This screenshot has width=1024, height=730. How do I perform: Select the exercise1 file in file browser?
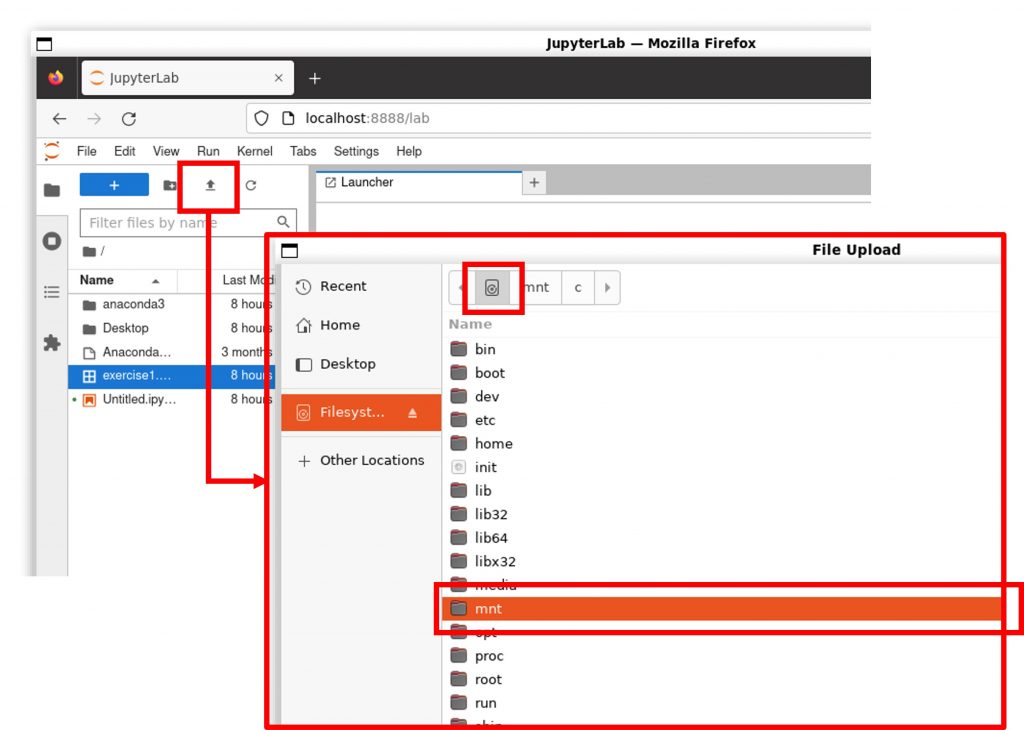pos(136,376)
